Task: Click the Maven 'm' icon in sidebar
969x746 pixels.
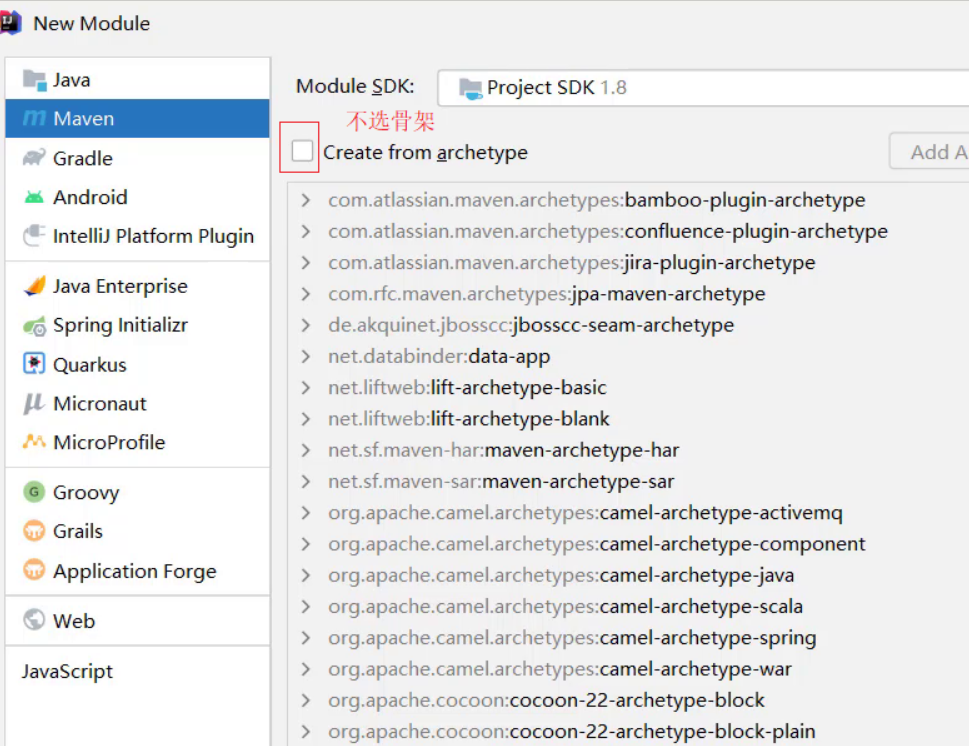Action: [x=35, y=118]
